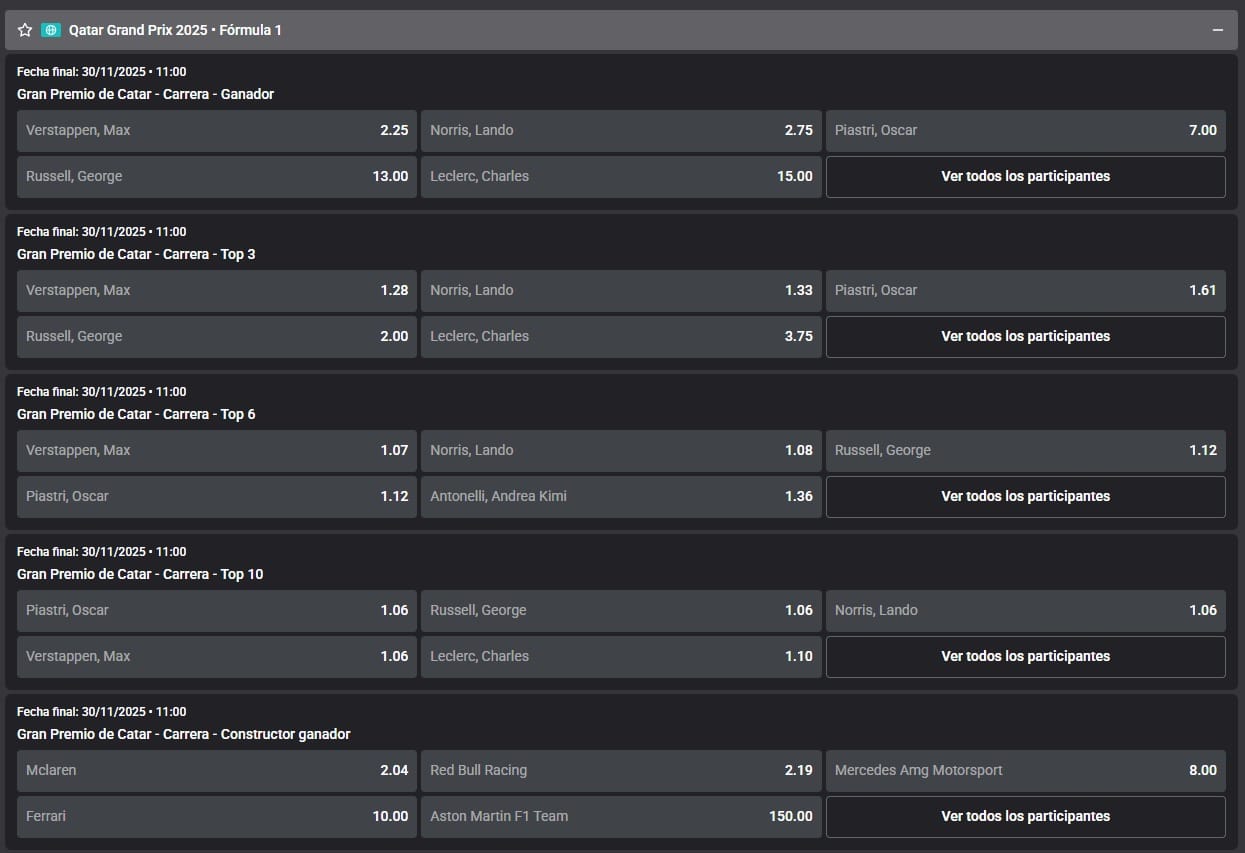The height and width of the screenshot is (853, 1245).
Task: Pick Aston Martin F1 Team at 150.00
Action: tap(621, 816)
